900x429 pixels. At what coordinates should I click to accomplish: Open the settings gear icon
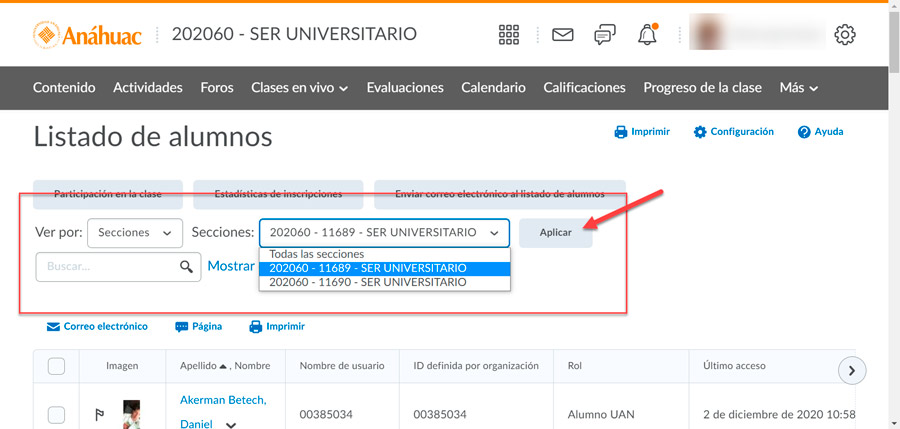coord(845,35)
